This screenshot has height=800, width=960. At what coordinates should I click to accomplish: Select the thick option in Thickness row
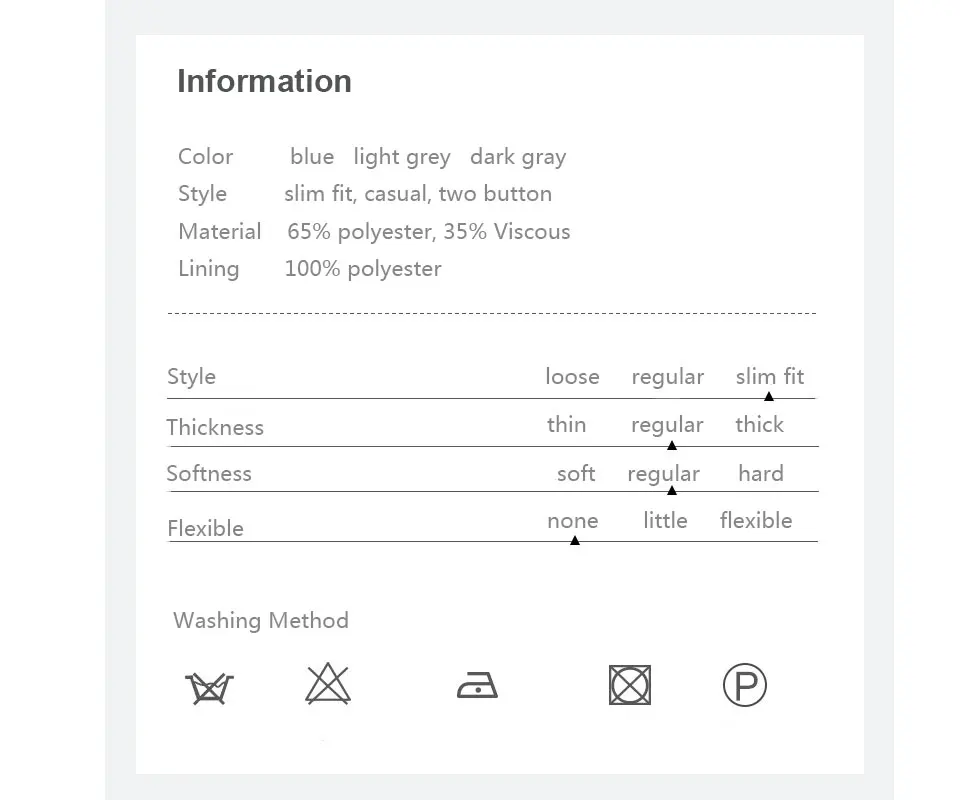tap(759, 424)
